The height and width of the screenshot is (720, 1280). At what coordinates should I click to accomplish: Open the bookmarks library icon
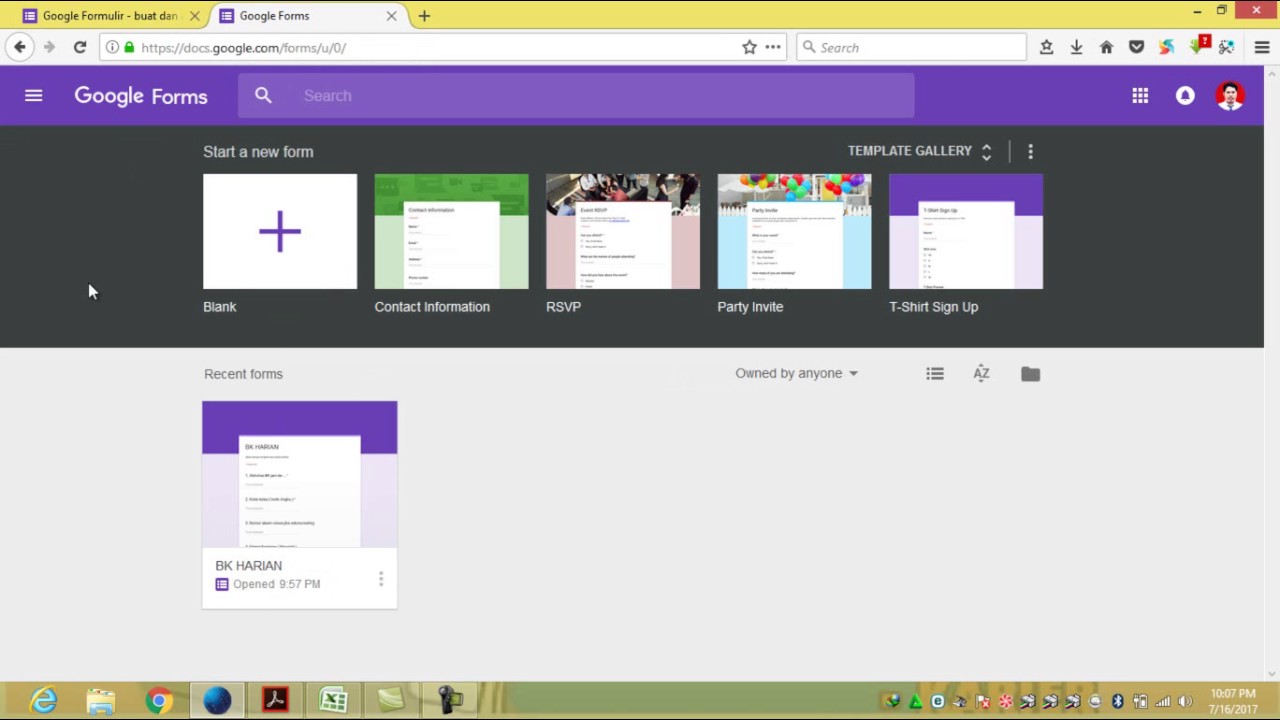[x=1046, y=47]
